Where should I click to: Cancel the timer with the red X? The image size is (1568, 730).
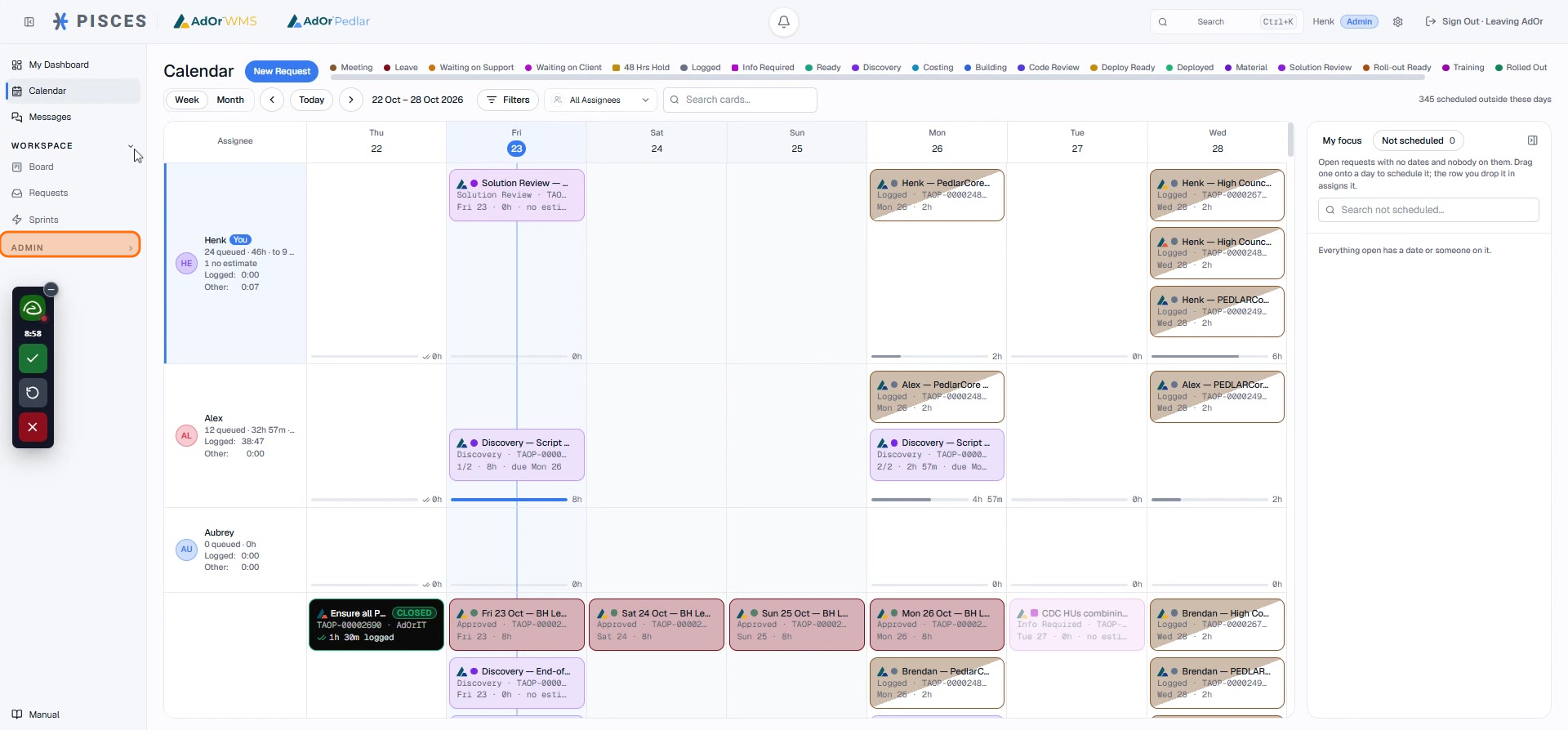[33, 427]
